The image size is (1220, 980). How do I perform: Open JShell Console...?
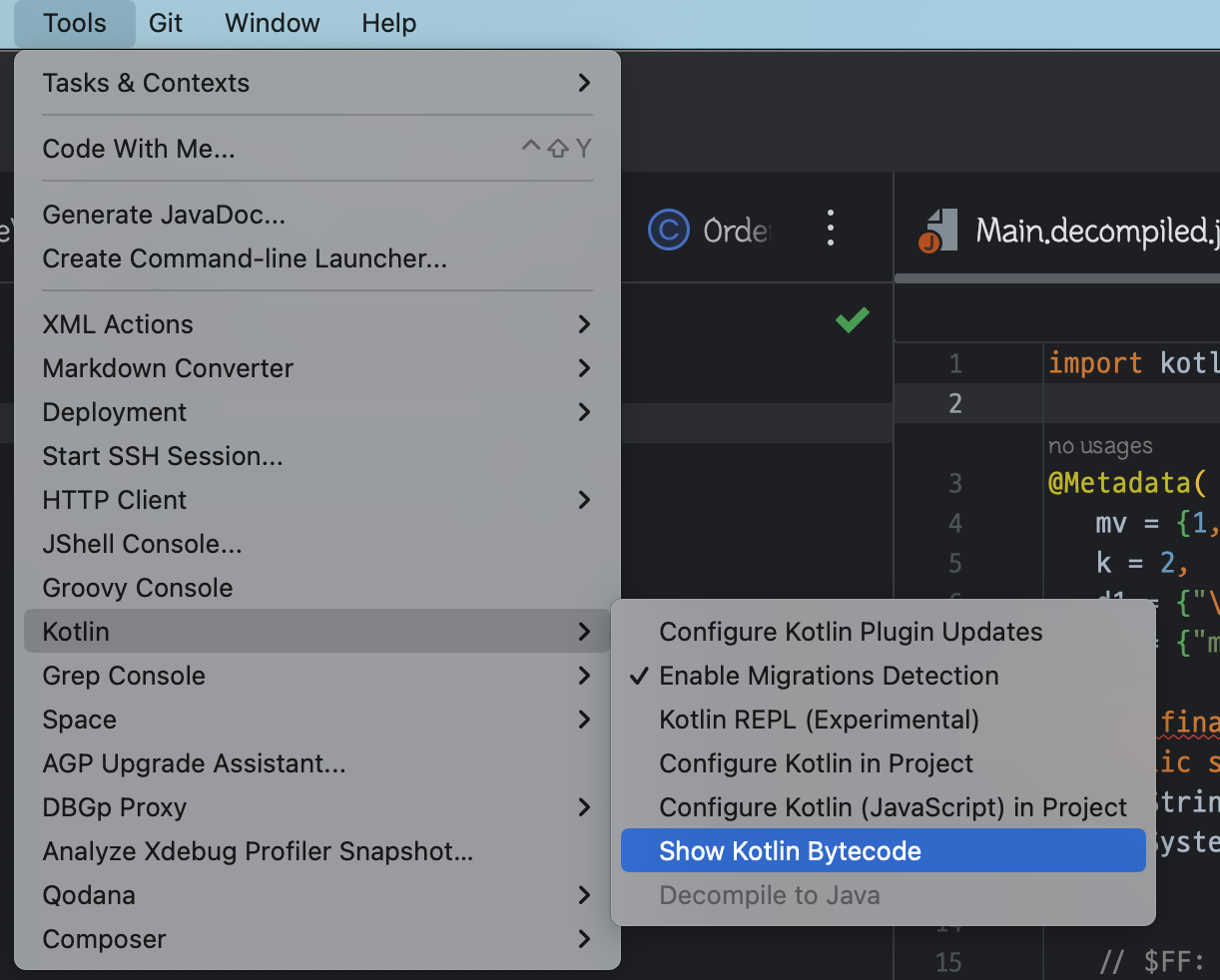click(317, 544)
